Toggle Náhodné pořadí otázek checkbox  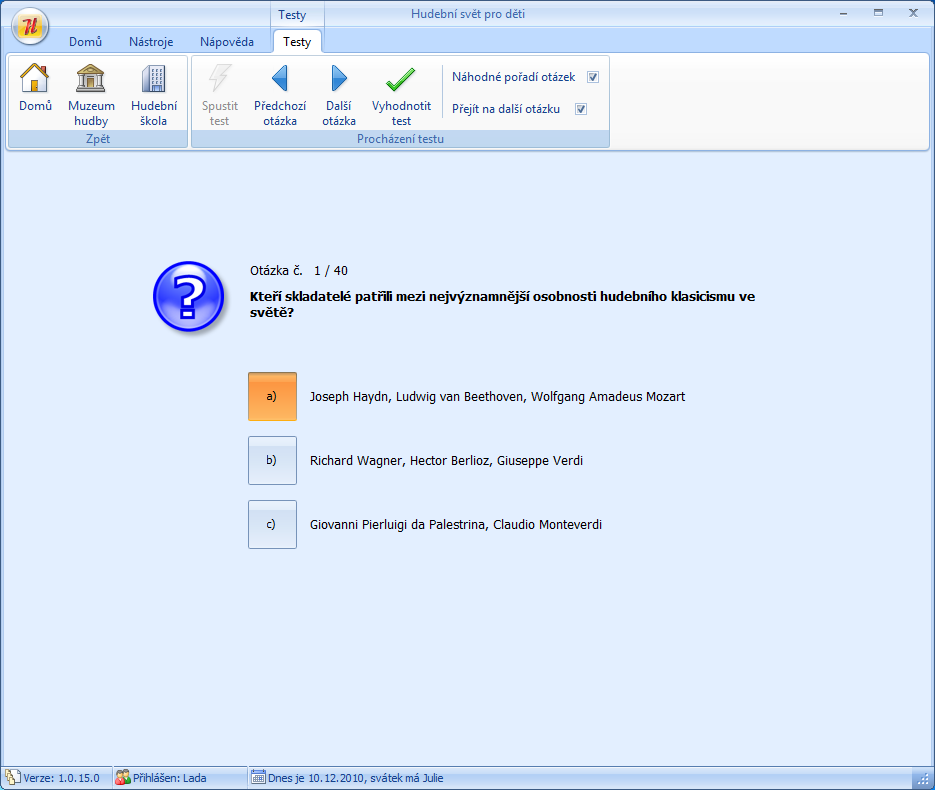(x=593, y=77)
